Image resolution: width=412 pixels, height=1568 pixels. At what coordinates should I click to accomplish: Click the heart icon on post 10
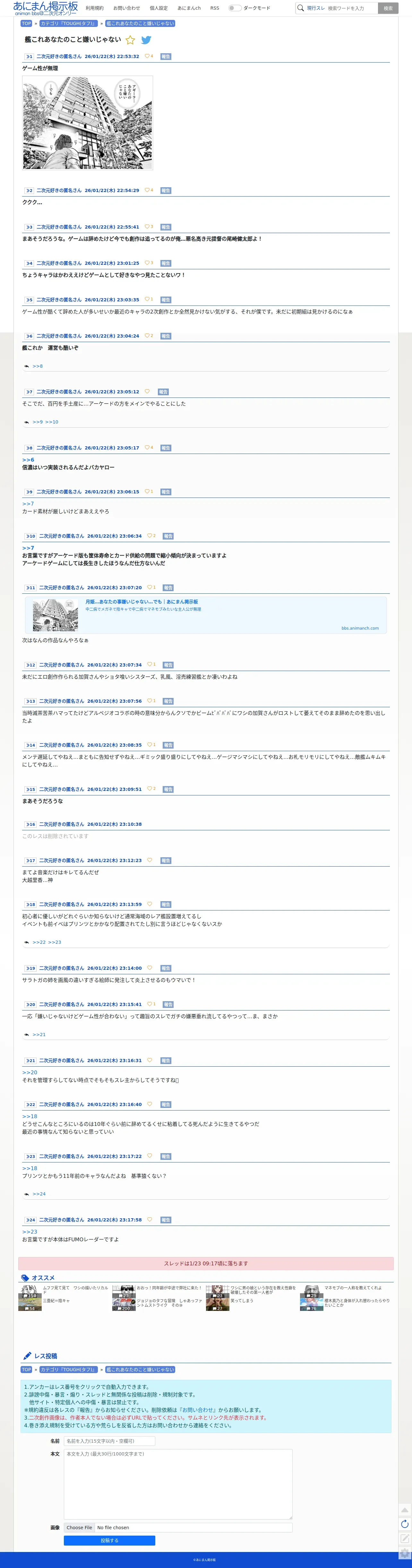point(149,536)
